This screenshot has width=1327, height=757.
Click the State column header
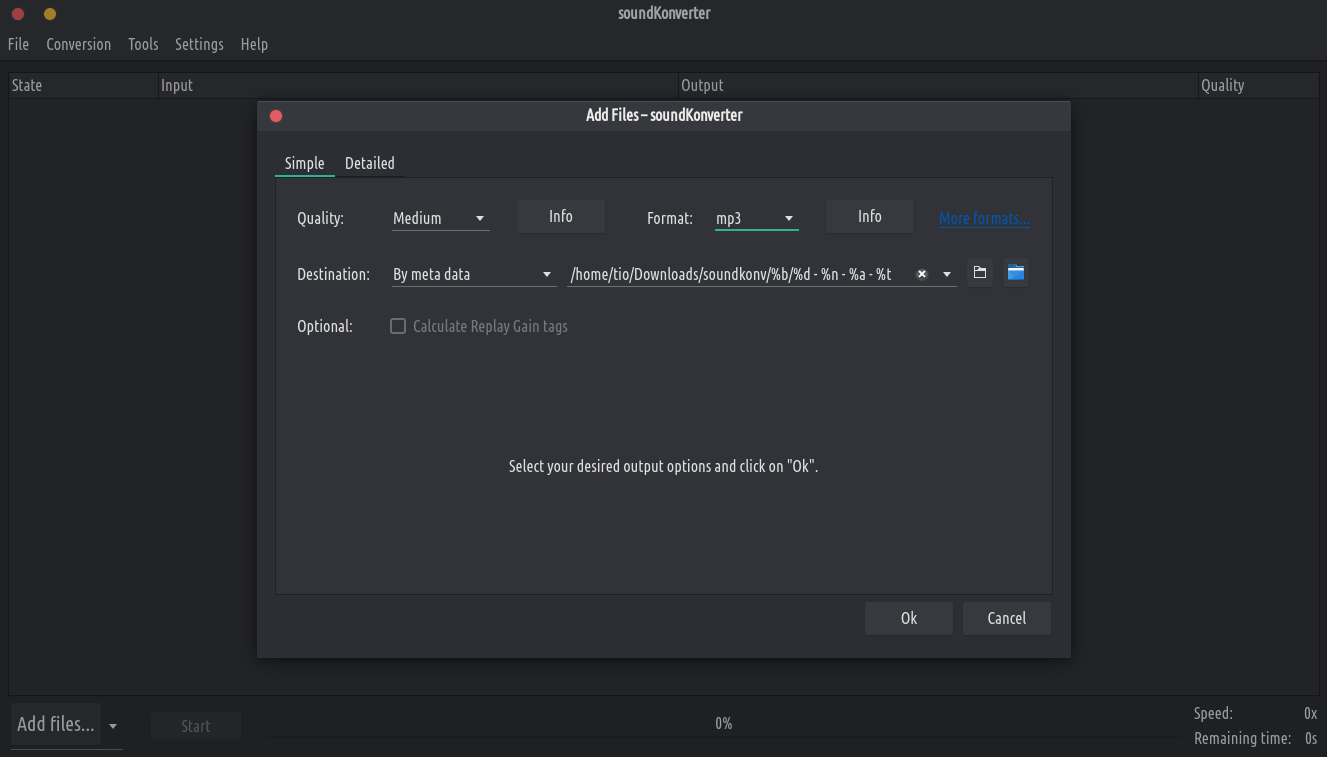83,85
